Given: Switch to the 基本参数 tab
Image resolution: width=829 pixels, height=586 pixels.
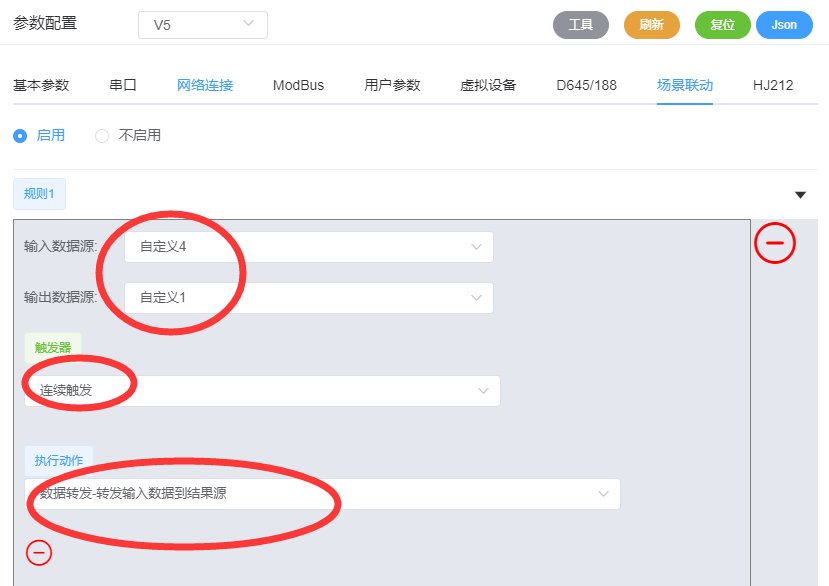Looking at the screenshot, I should click(x=41, y=85).
